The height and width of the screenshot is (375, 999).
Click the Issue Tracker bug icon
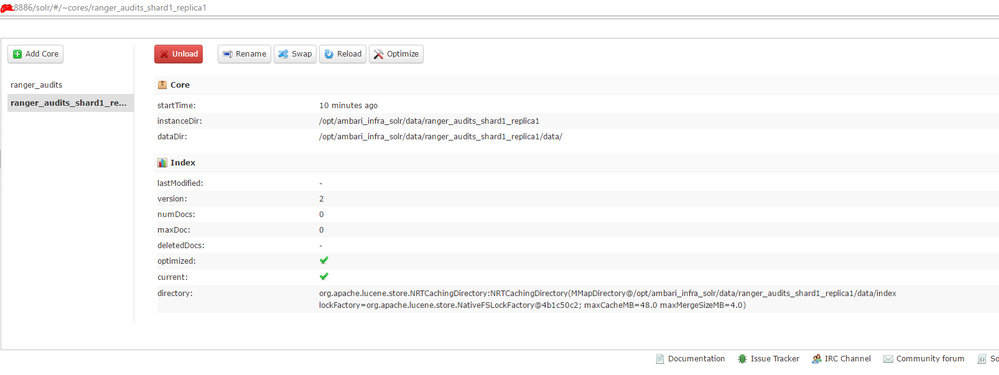(742, 359)
